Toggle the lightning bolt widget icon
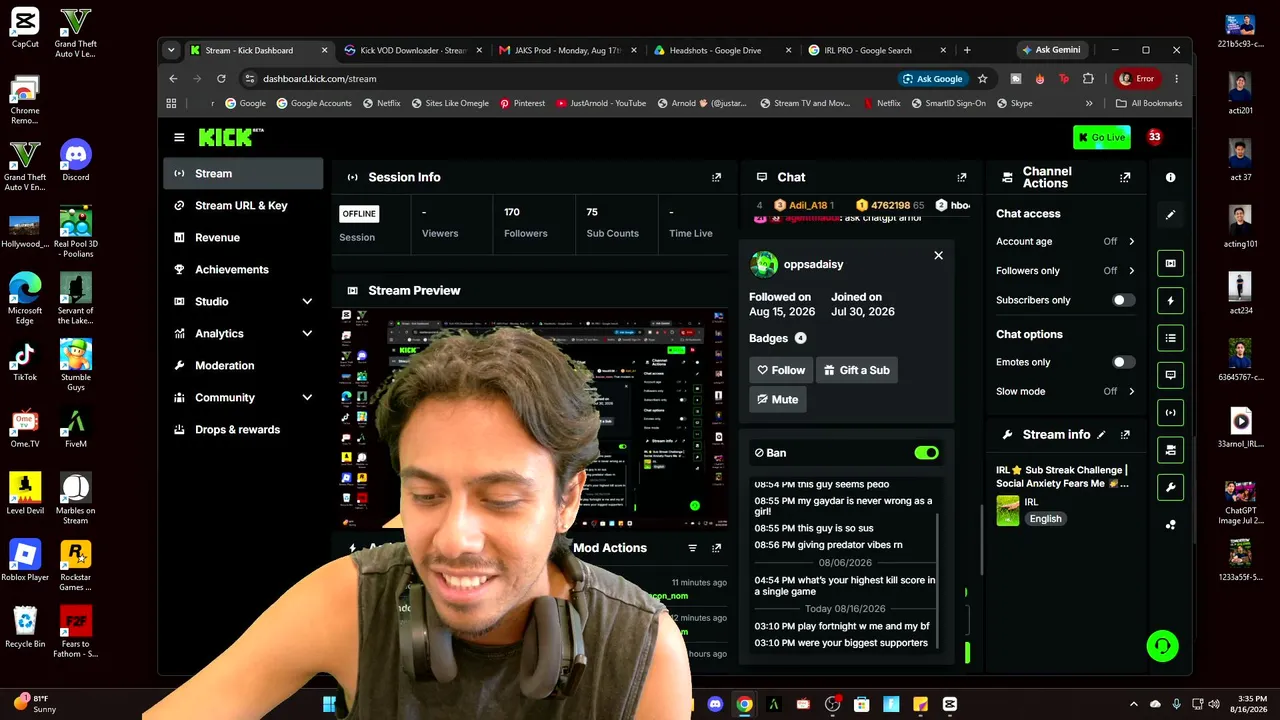 click(1170, 300)
